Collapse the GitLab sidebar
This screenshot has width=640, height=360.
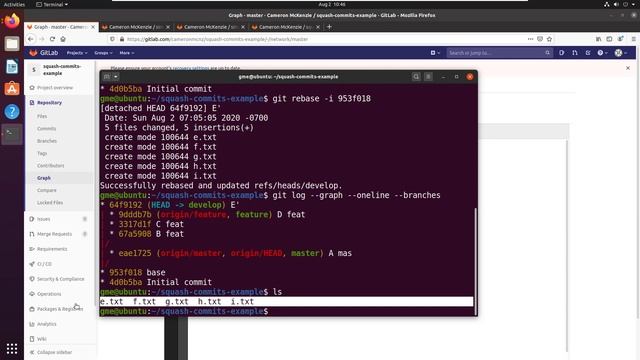[x=54, y=352]
